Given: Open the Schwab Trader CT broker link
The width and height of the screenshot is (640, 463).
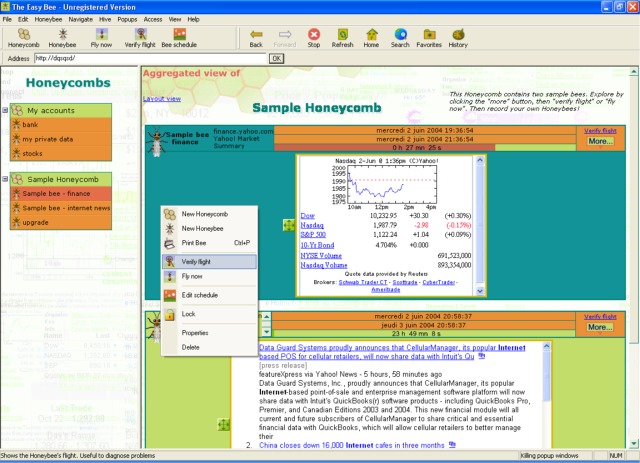Looking at the screenshot, I should tap(362, 282).
